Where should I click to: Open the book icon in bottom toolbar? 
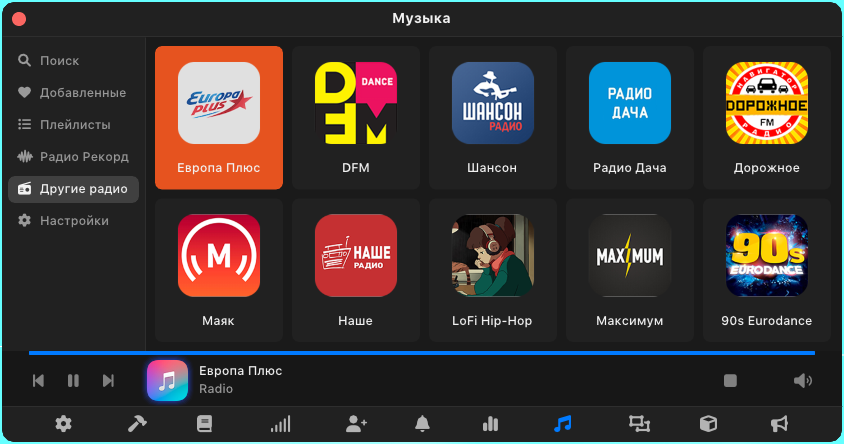point(204,424)
